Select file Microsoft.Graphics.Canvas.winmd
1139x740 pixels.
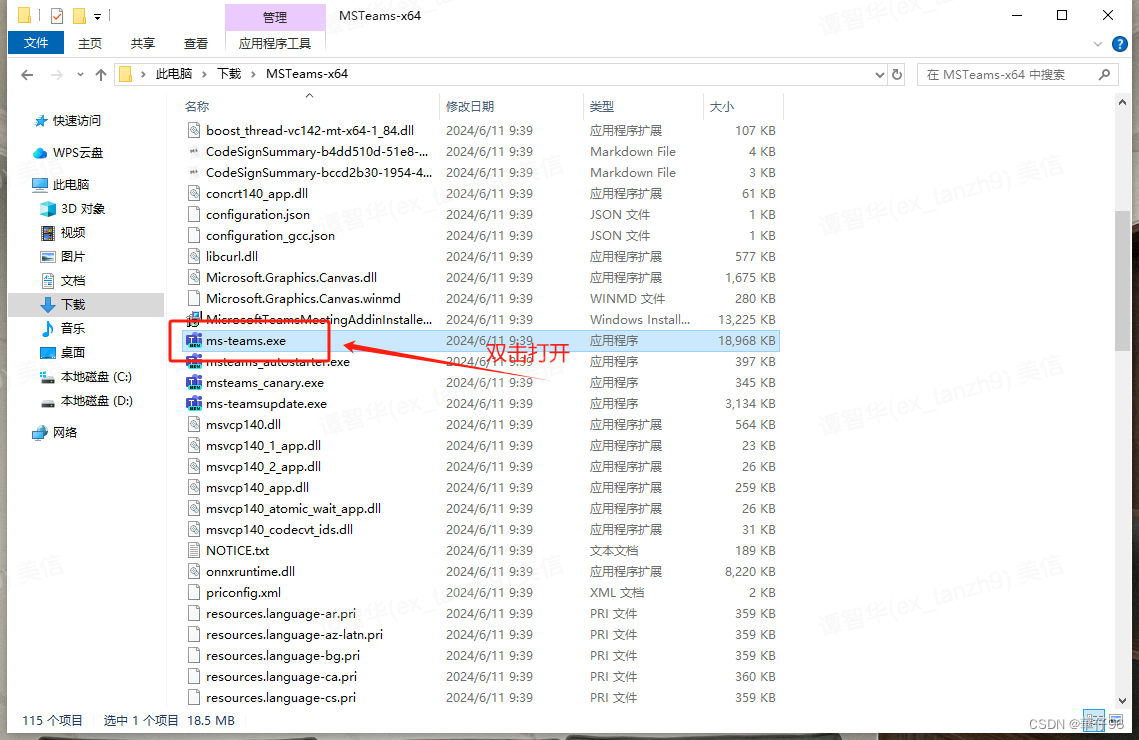[x=303, y=298]
